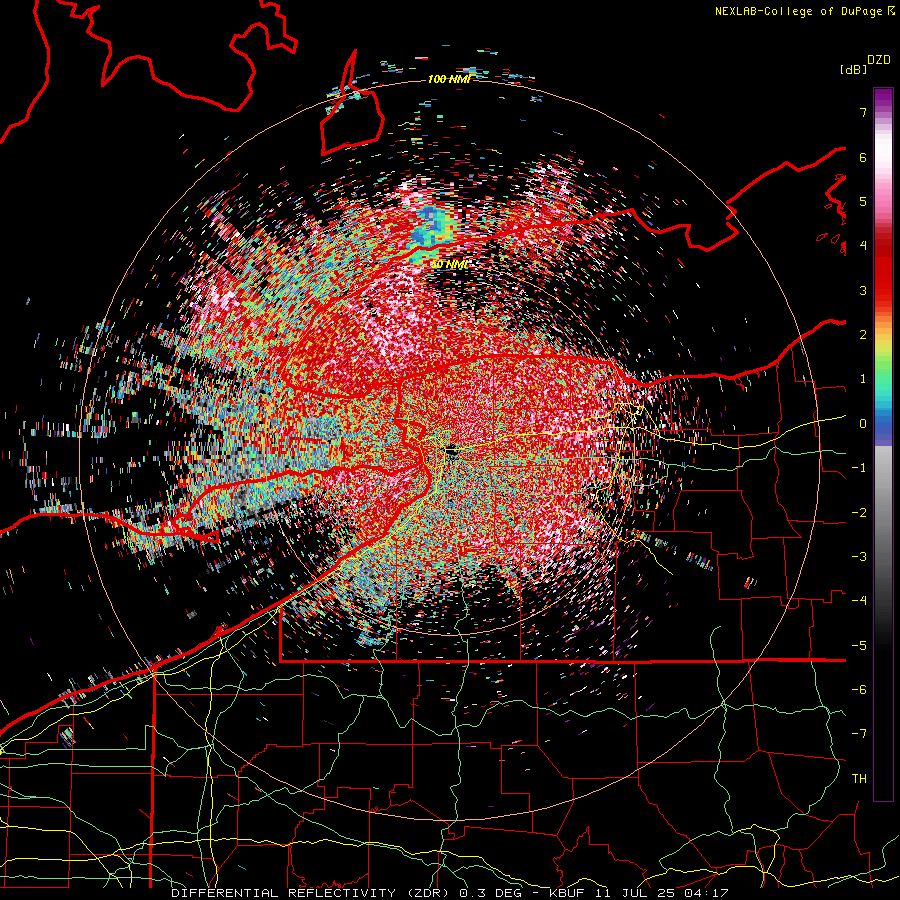Click the 100 NMI range ring label
This screenshot has width=900, height=900.
pyautogui.click(x=449, y=79)
